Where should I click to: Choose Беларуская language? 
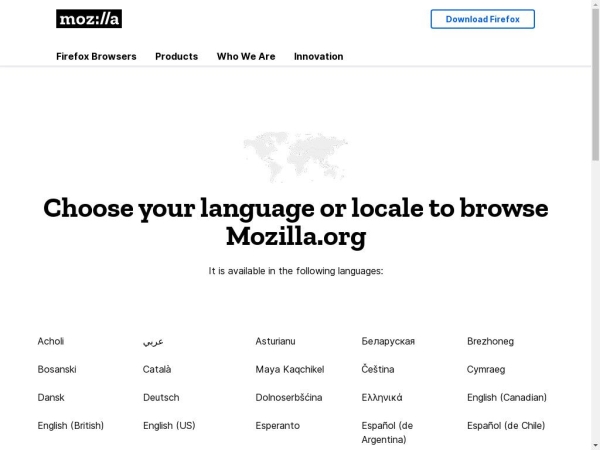[x=388, y=341]
